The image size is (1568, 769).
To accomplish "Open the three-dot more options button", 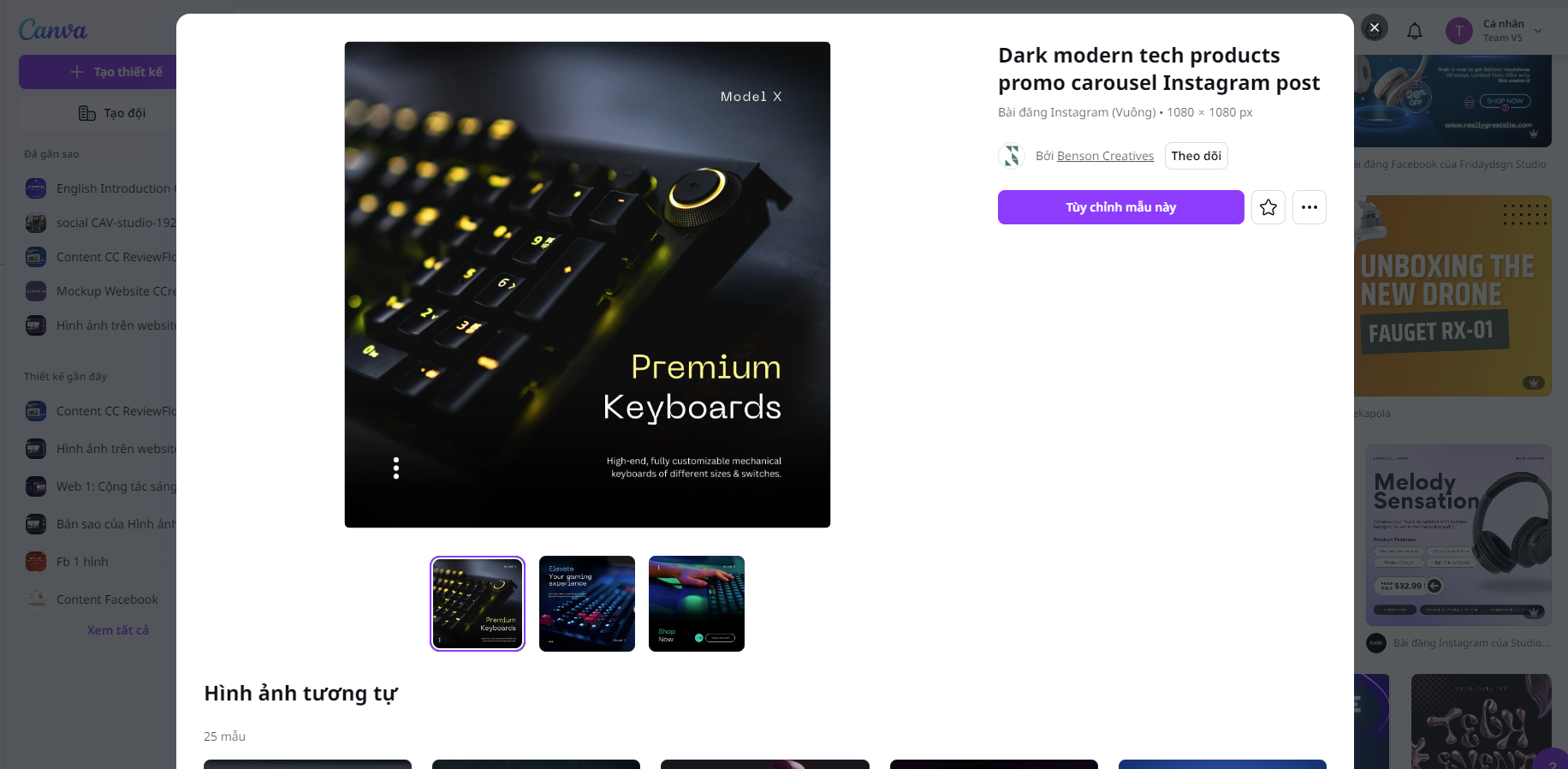I will pyautogui.click(x=1310, y=207).
